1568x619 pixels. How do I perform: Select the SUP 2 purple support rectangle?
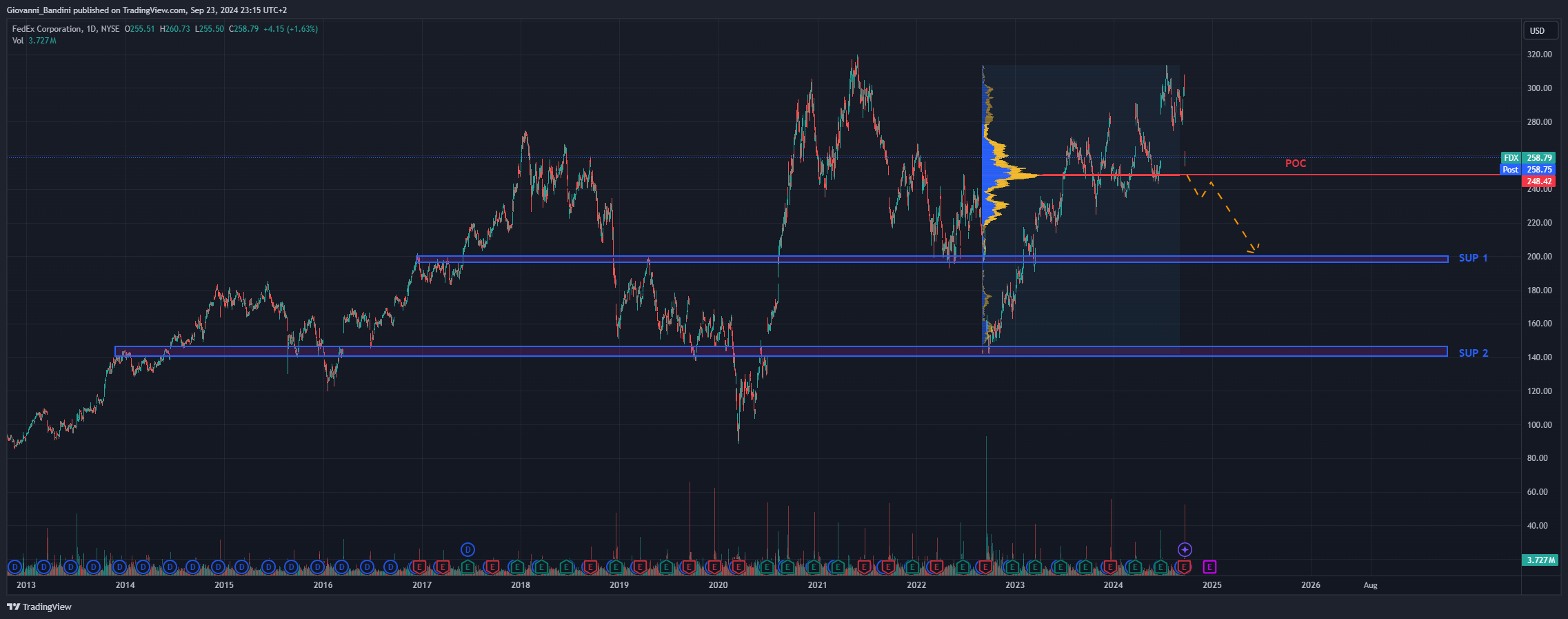pos(781,352)
